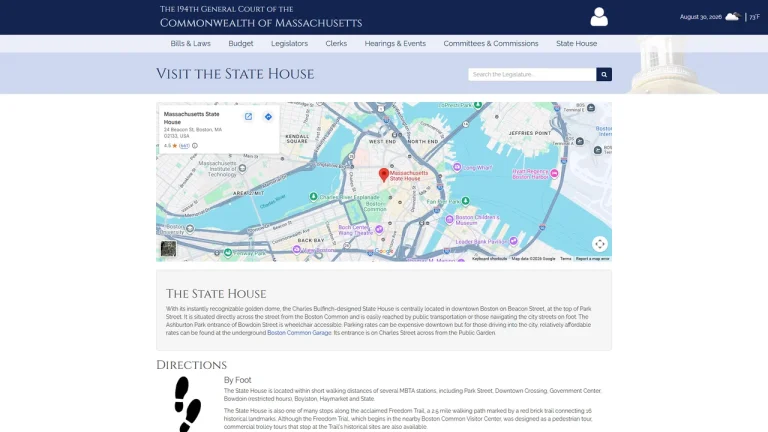This screenshot has width=768, height=432.
Task: Click the Charles River Esplanade park marker
Action: click(x=313, y=197)
